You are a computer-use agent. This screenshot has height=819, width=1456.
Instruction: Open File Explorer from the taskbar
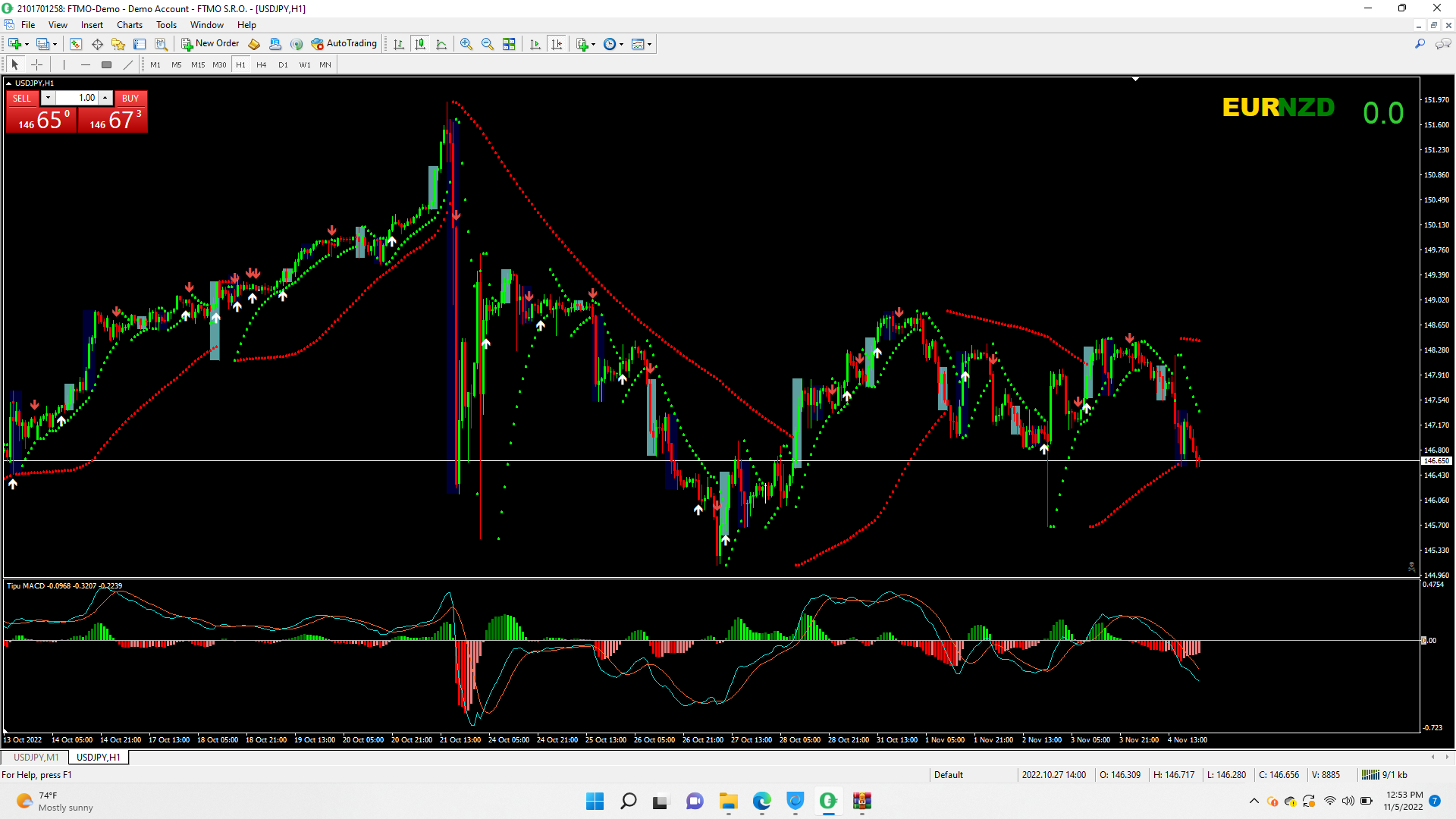click(728, 801)
